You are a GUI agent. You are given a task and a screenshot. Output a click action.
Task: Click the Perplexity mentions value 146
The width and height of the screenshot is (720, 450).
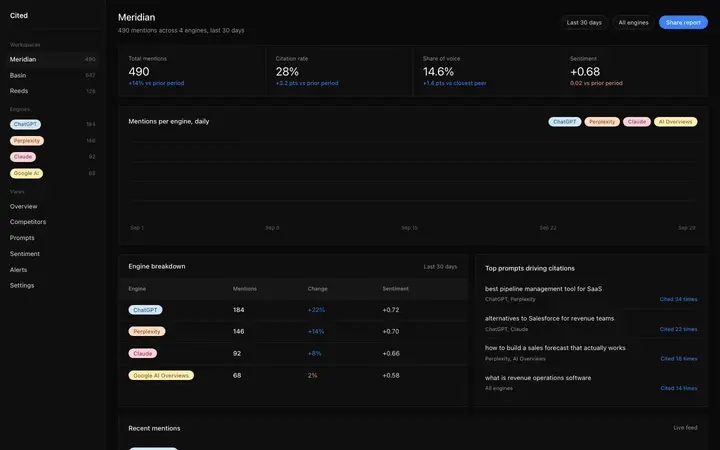point(238,332)
